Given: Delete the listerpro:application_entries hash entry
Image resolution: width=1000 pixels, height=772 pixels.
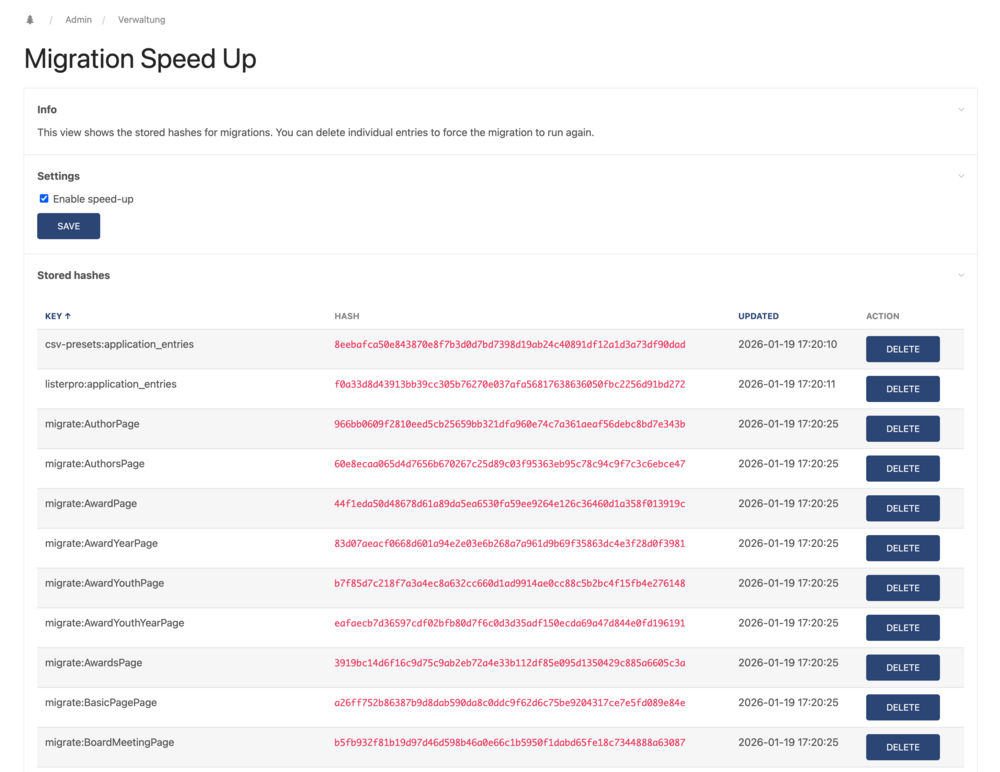Looking at the screenshot, I should [x=902, y=388].
